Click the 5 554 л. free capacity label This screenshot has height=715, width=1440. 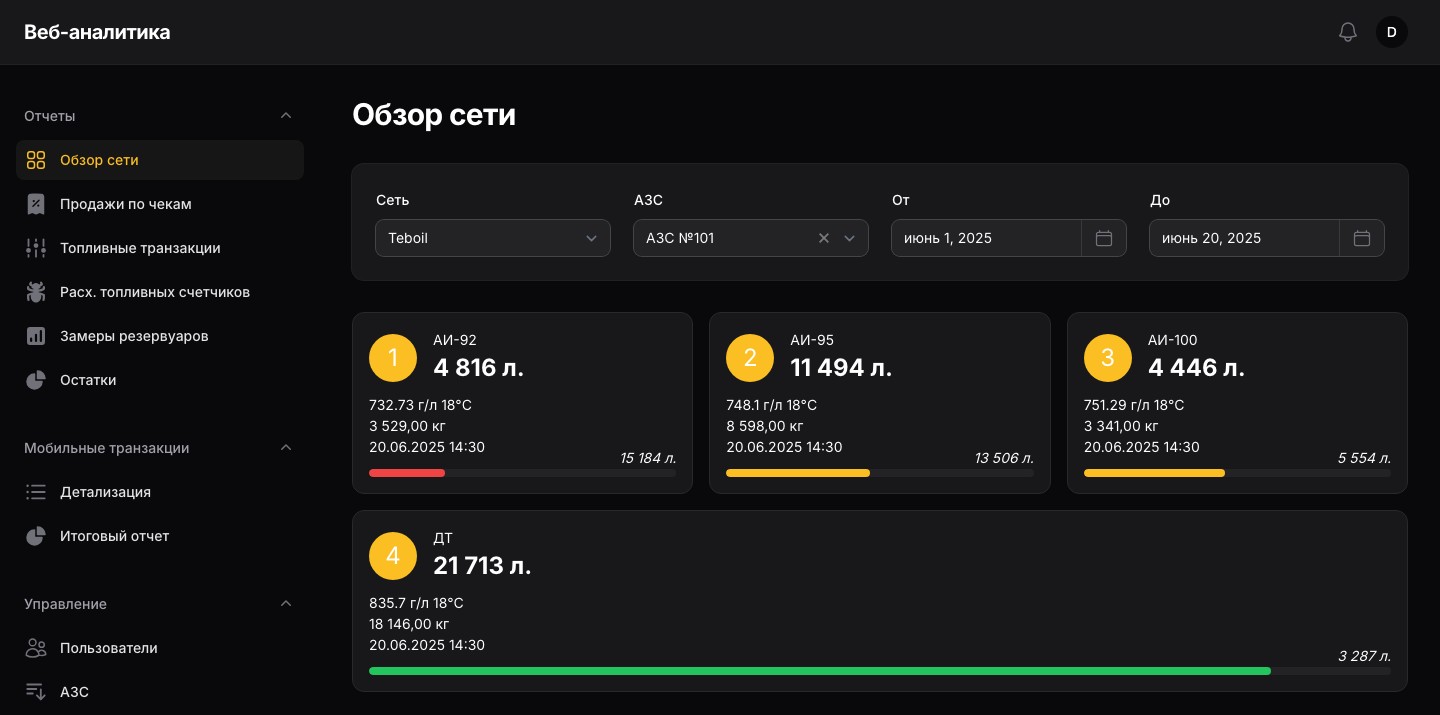(1364, 458)
